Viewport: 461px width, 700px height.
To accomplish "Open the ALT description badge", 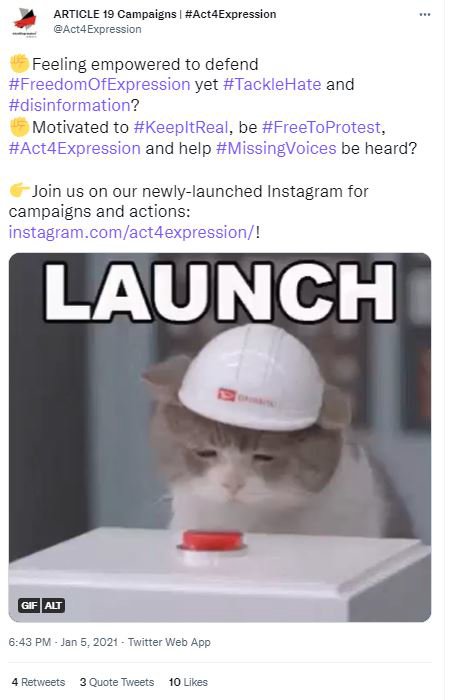I will click(53, 605).
